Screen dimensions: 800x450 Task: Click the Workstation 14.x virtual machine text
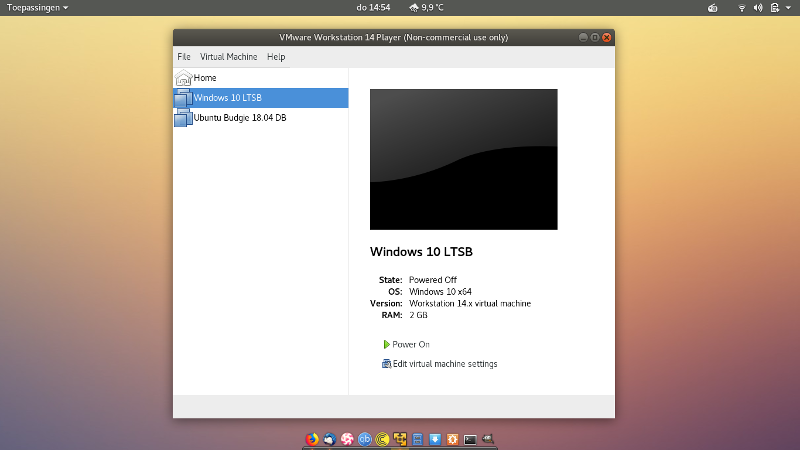point(469,303)
